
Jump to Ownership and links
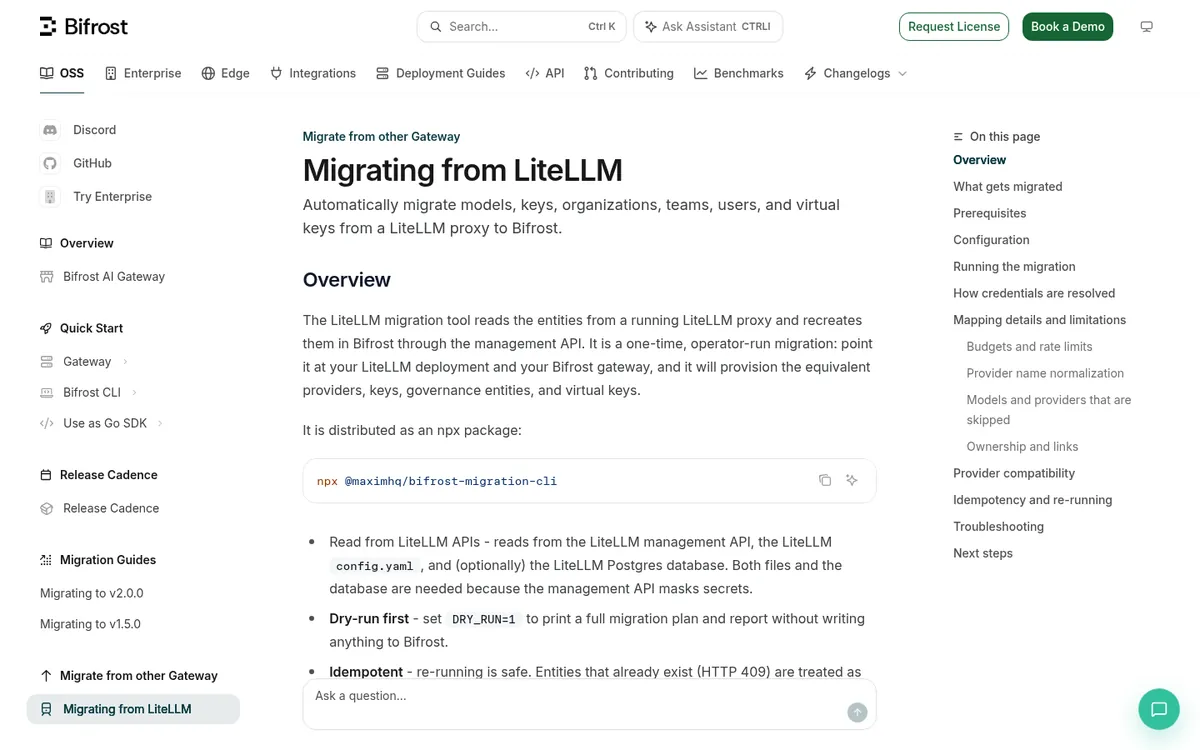1023,447
